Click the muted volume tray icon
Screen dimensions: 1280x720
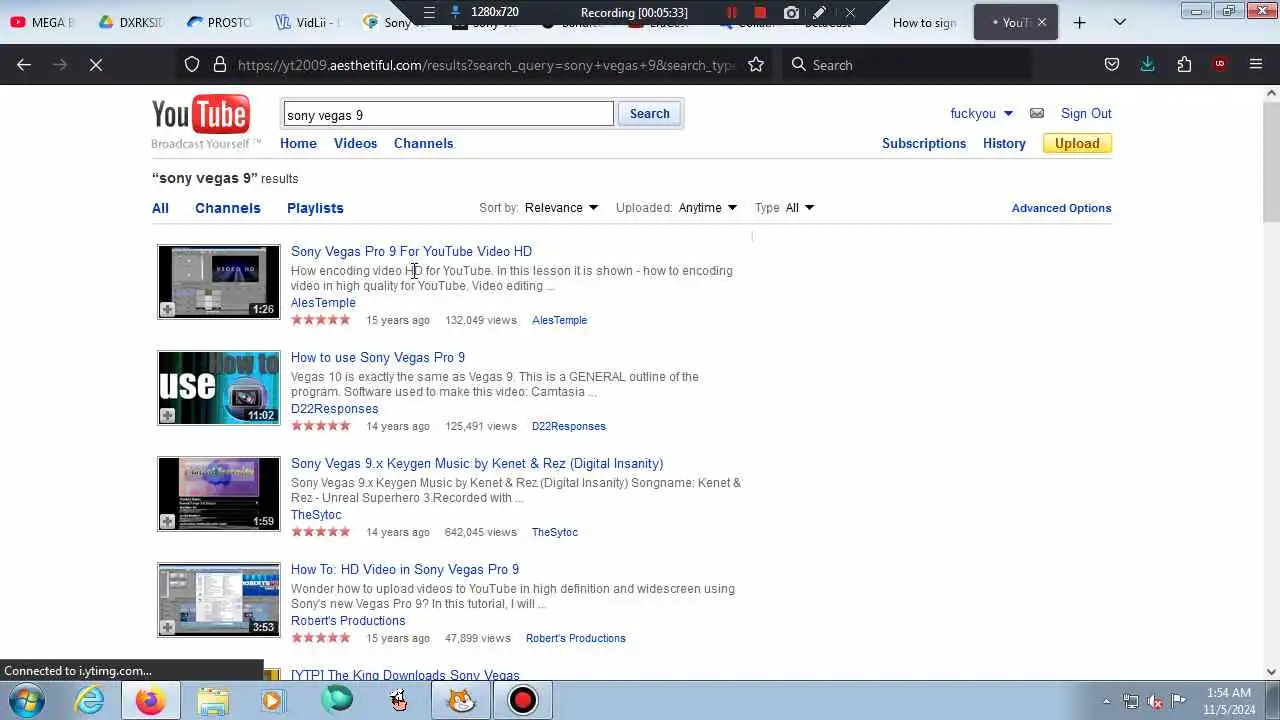point(1155,701)
